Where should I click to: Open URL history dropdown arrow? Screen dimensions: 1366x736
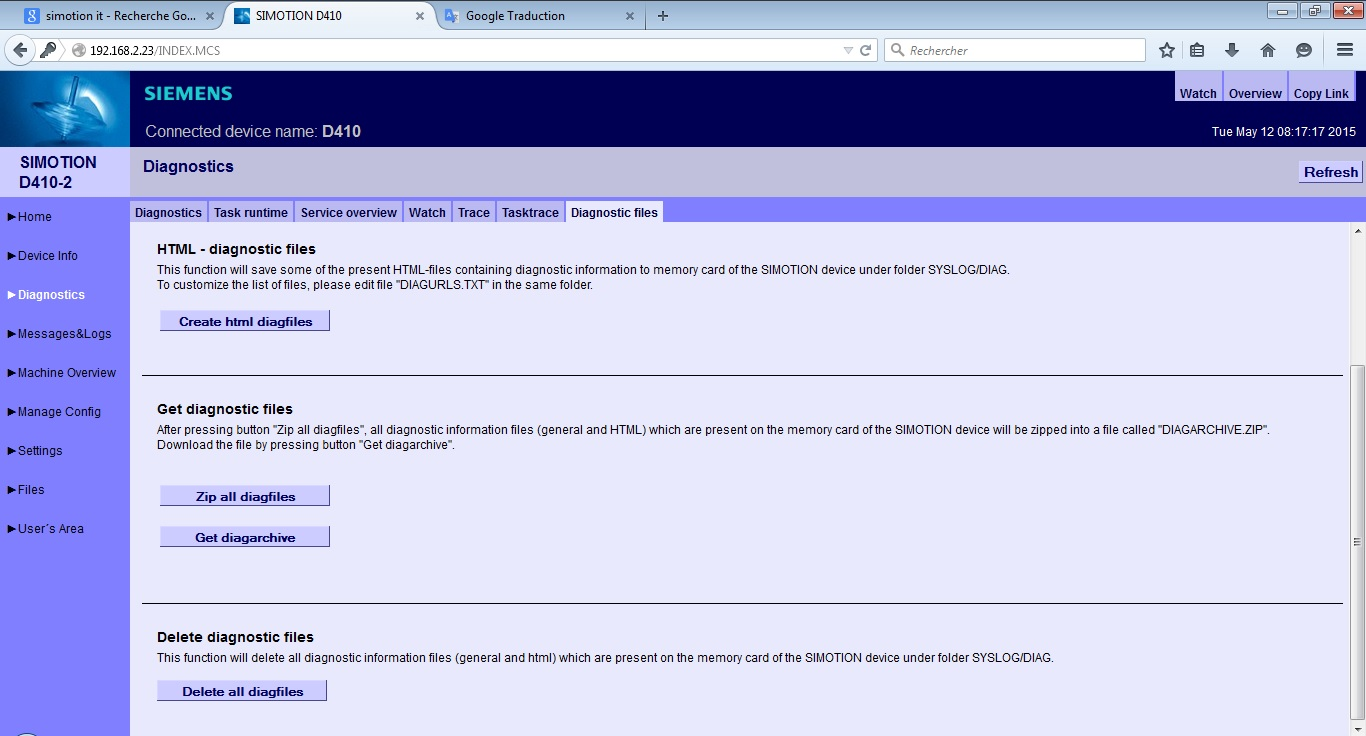848,50
